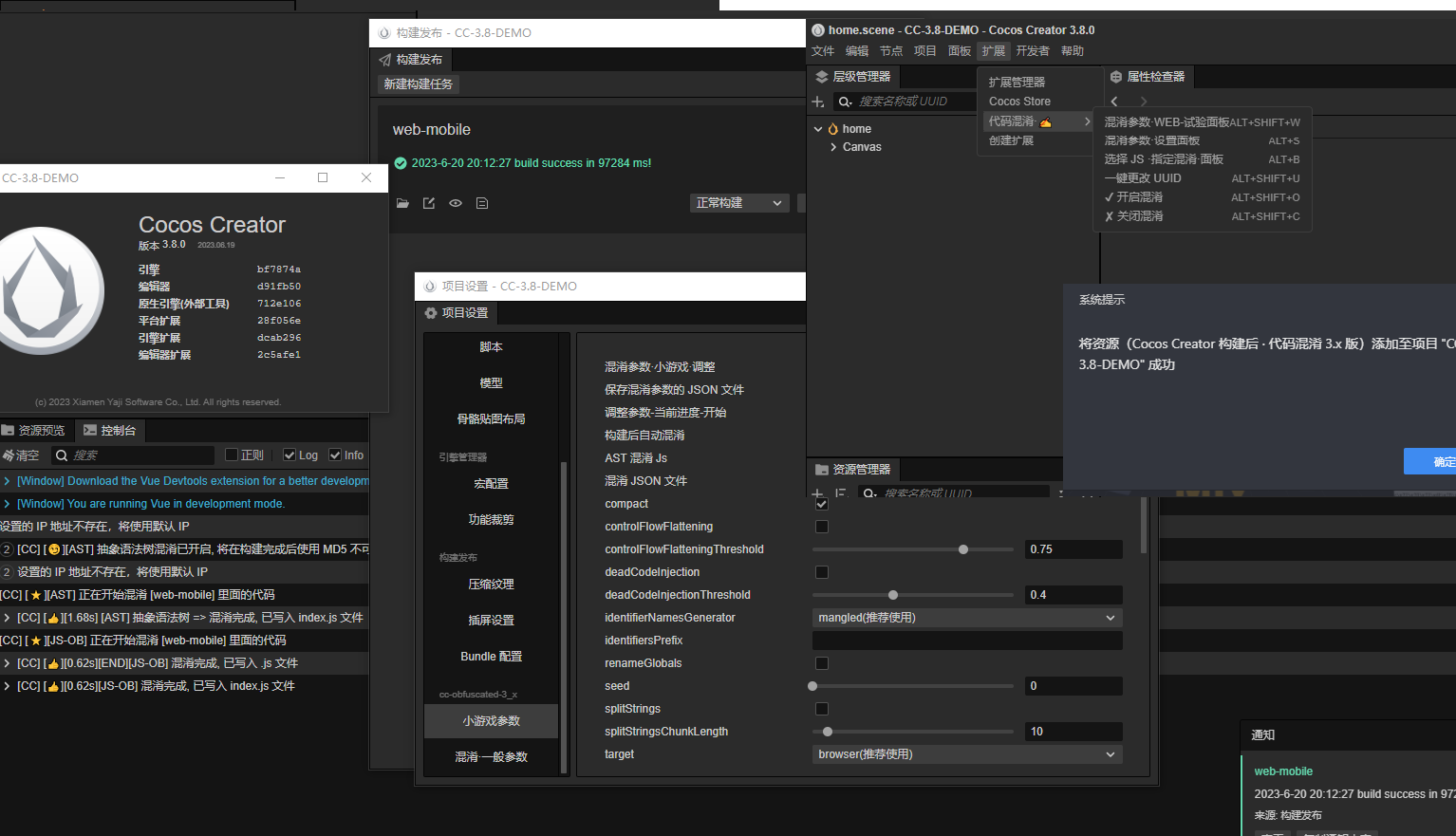
Task: Enable the deadCodeInjection checkbox
Action: pyautogui.click(x=822, y=572)
